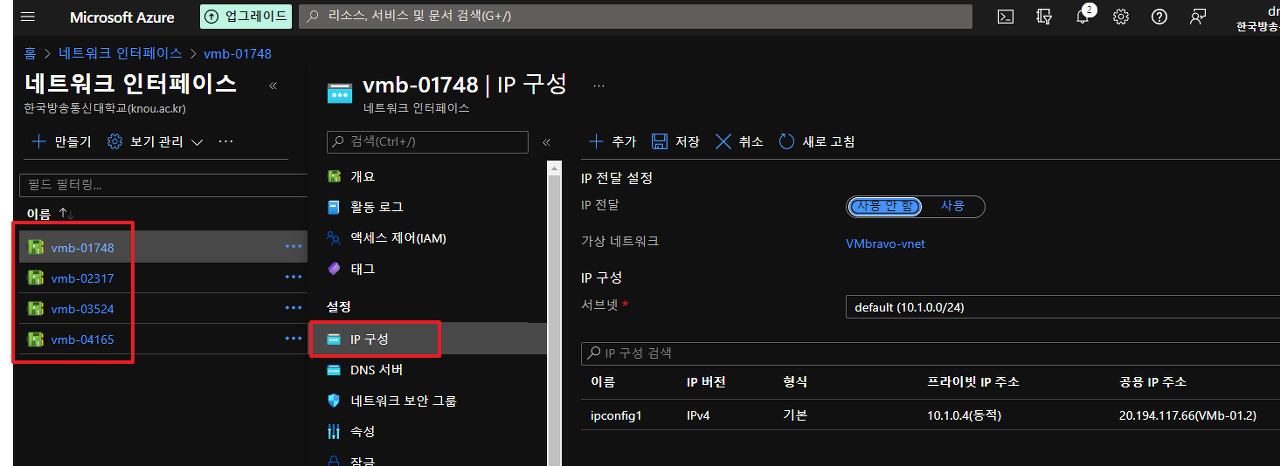Open context menu dots for vmb-03524

click(293, 308)
